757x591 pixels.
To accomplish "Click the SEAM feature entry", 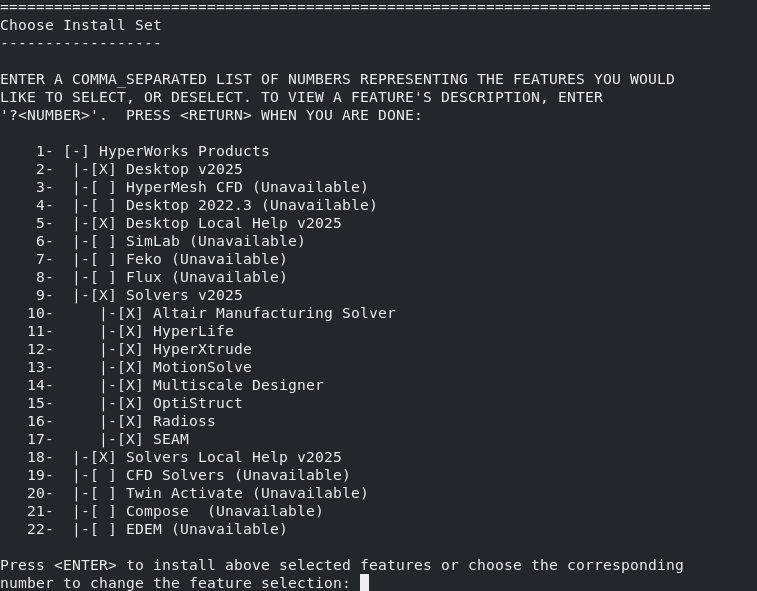I will [171, 439].
